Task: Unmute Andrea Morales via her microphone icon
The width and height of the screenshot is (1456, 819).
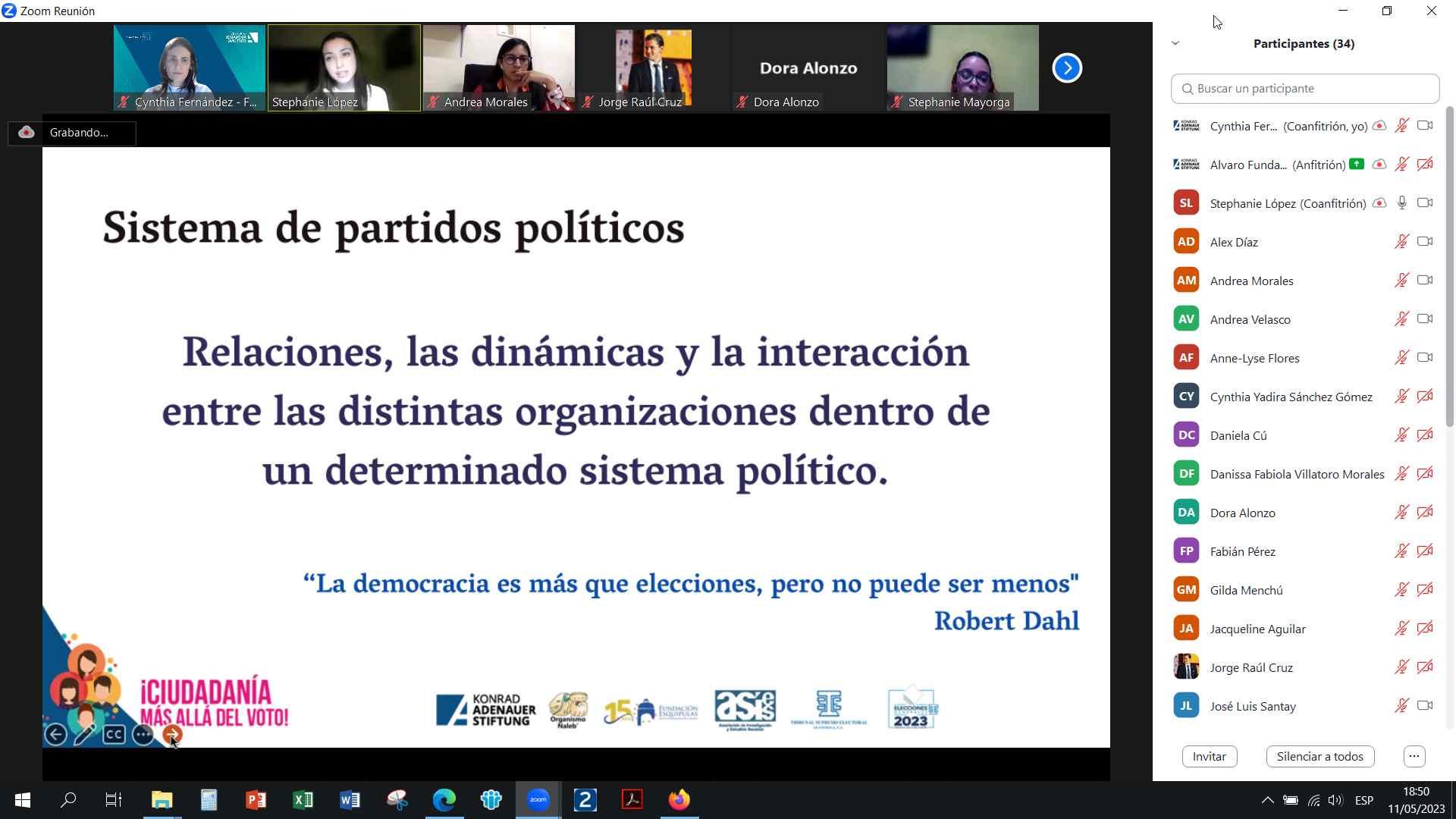Action: point(1401,280)
